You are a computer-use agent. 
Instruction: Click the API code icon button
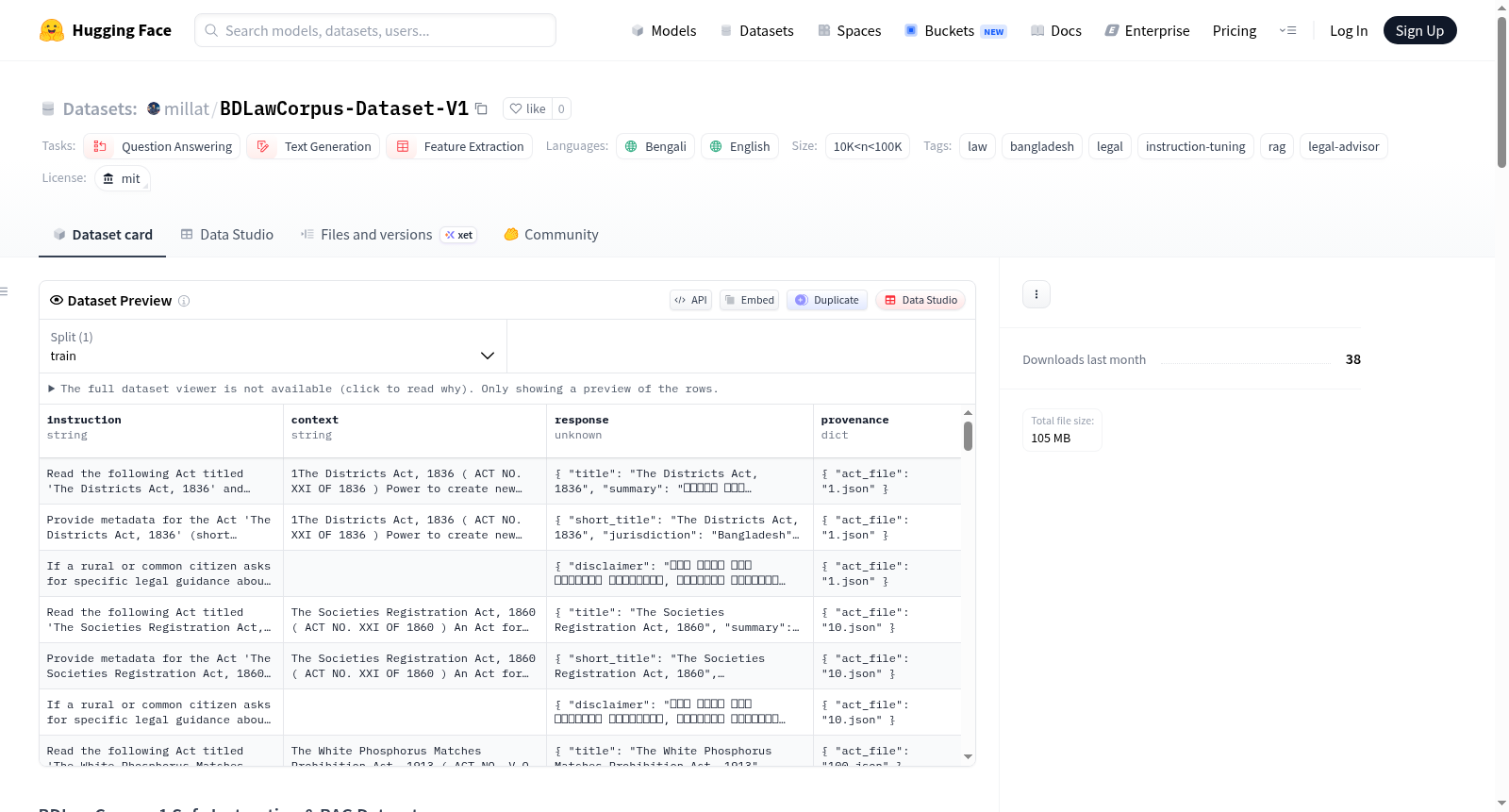[690, 300]
